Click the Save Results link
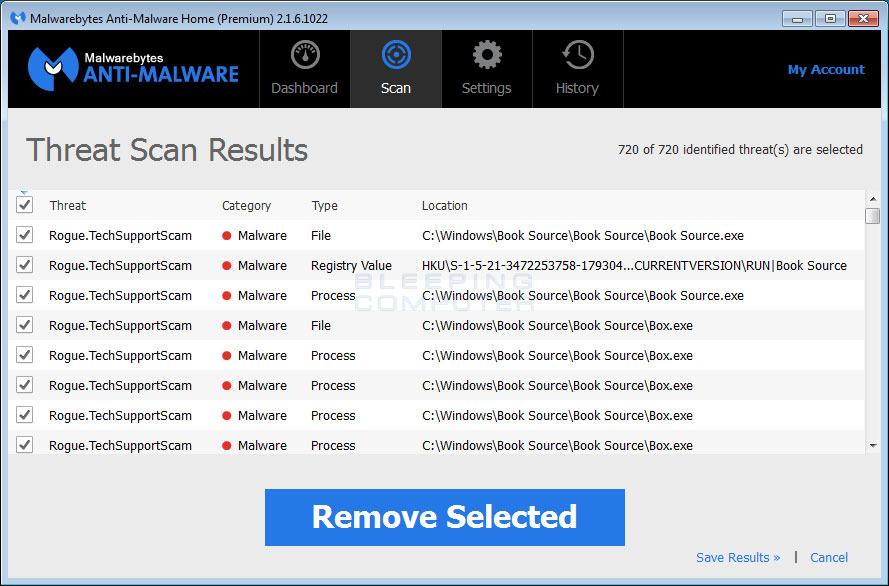 pos(738,557)
